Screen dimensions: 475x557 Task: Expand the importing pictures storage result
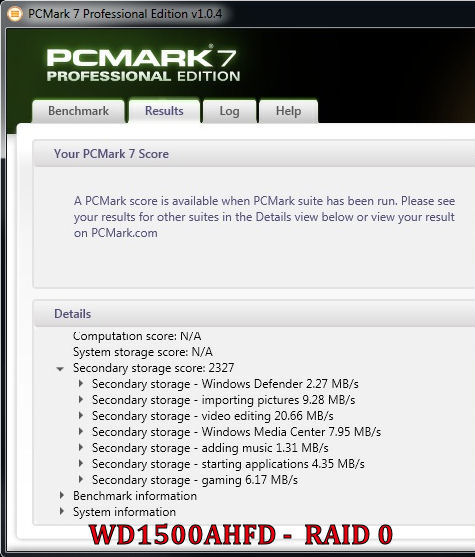pyautogui.click(x=81, y=400)
